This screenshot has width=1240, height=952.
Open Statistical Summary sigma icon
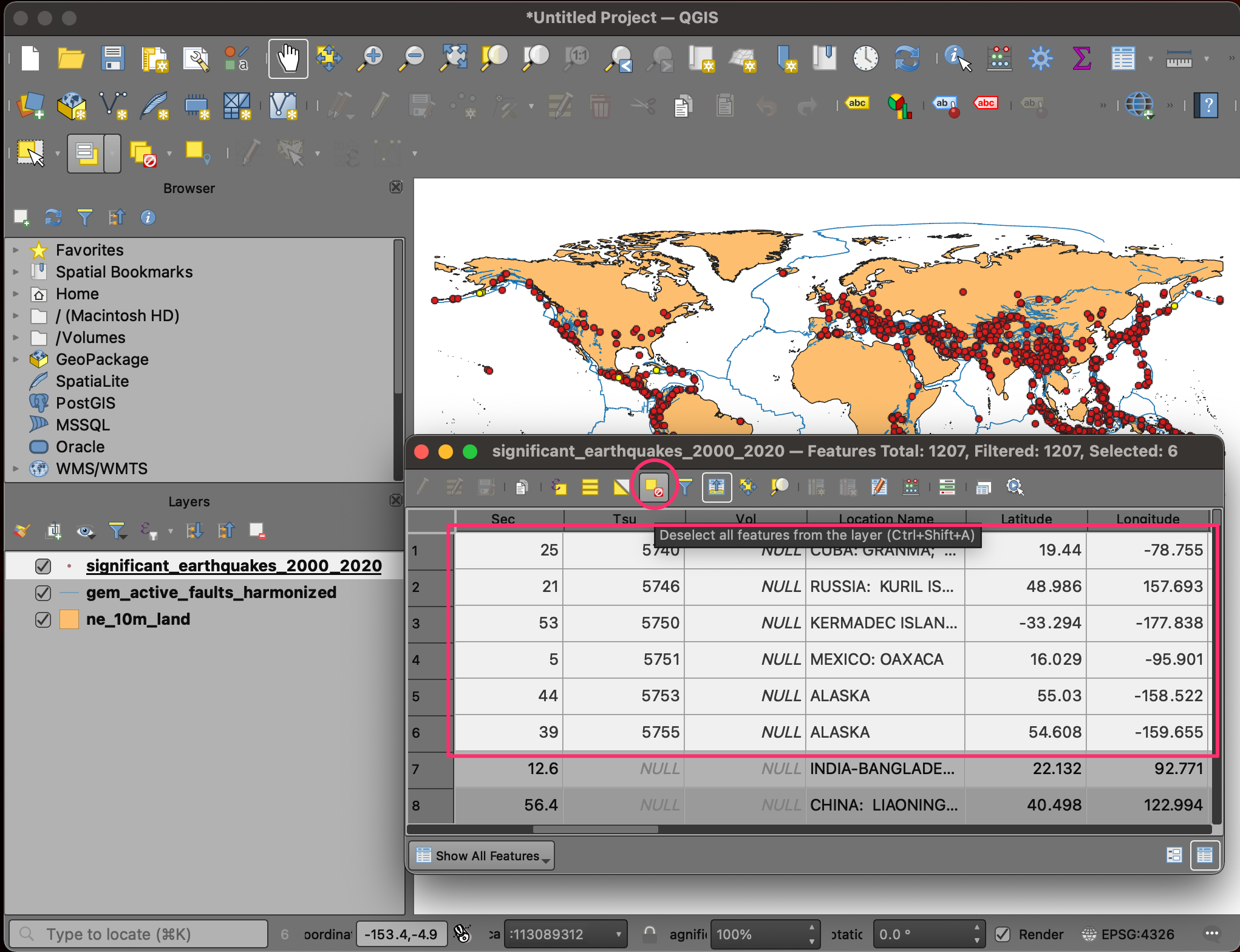click(x=1082, y=59)
